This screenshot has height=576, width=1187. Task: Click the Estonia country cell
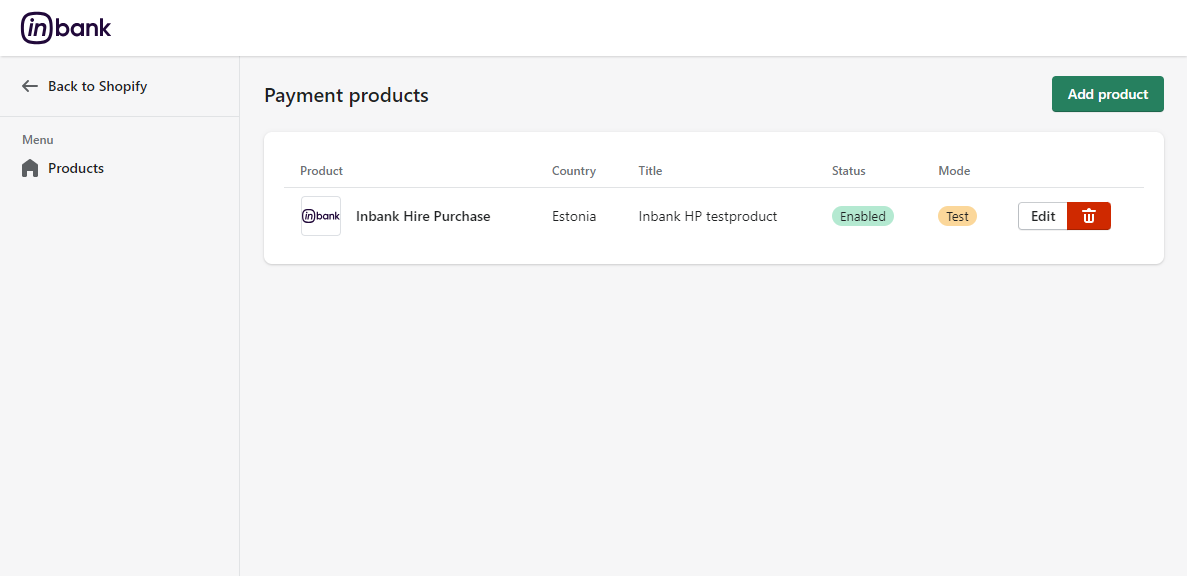574,216
